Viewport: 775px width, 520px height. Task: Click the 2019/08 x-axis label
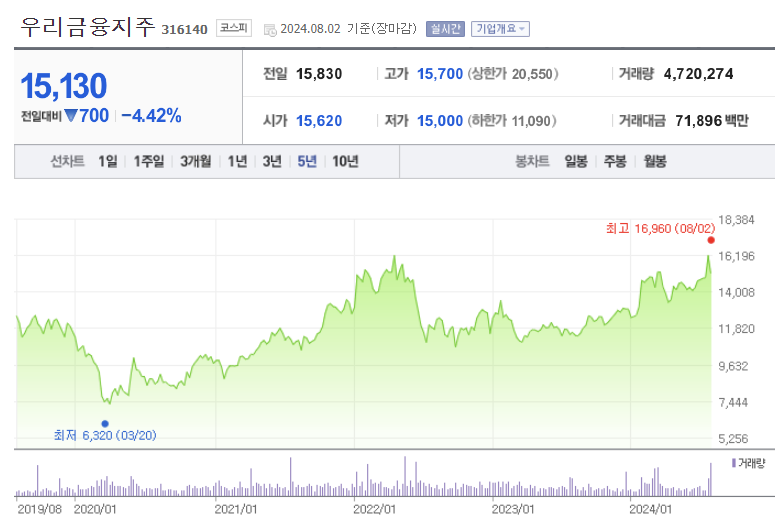40,509
